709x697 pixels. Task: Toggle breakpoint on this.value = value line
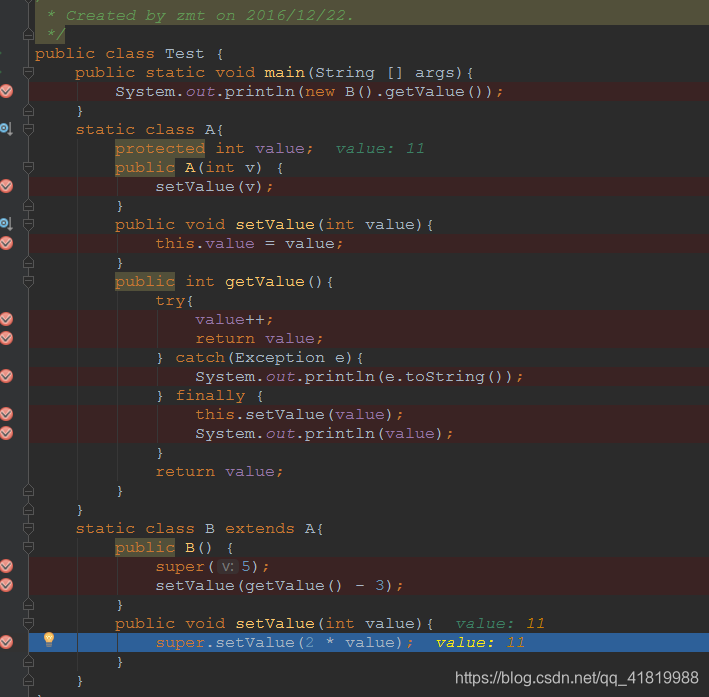click(x=6, y=243)
